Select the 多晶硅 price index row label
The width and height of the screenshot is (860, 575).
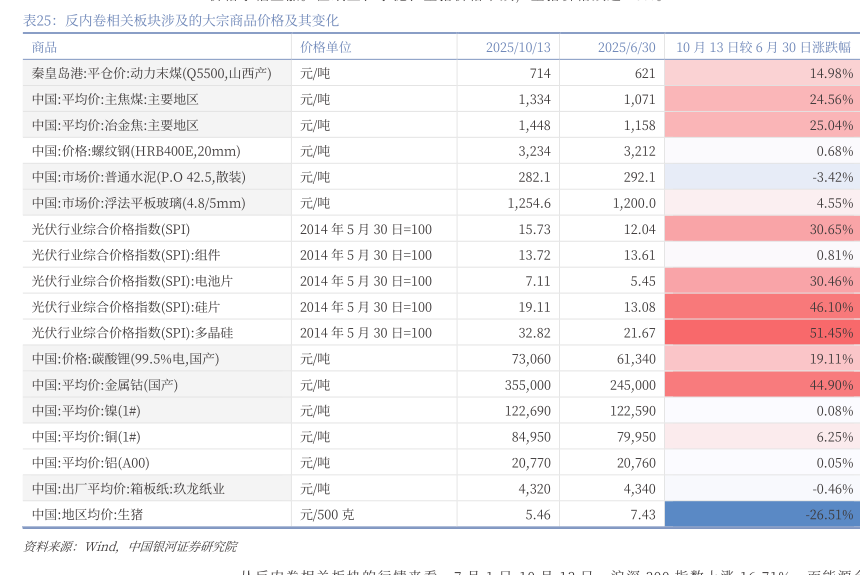pyautogui.click(x=132, y=333)
